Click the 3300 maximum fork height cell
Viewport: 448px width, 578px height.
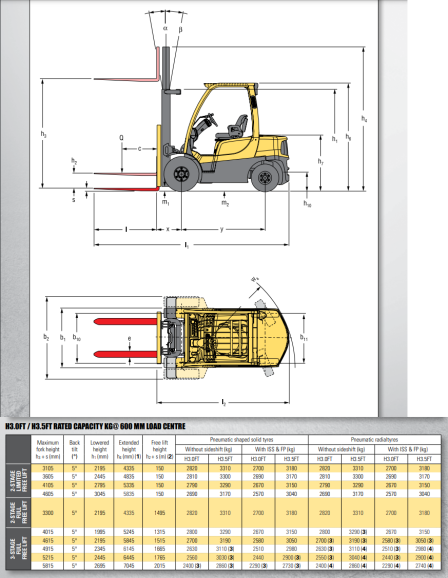(48, 513)
